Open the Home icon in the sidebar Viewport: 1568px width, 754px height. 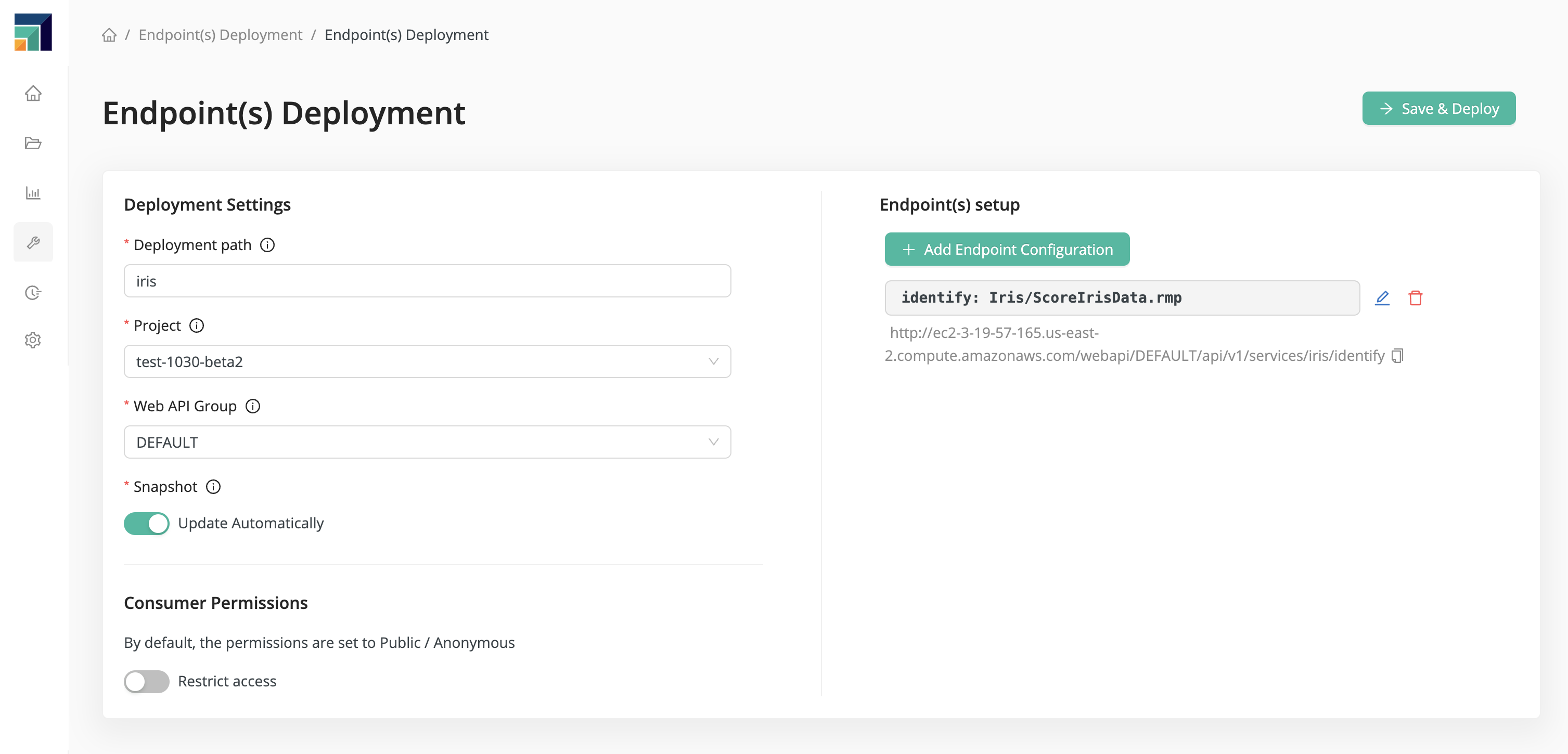click(x=33, y=94)
